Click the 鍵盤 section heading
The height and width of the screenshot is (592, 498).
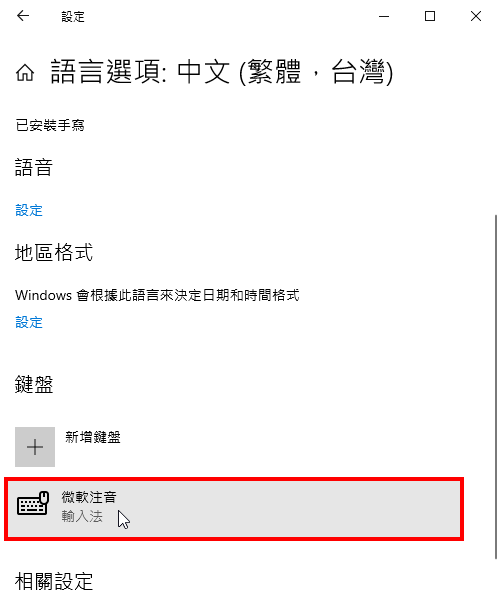point(34,385)
